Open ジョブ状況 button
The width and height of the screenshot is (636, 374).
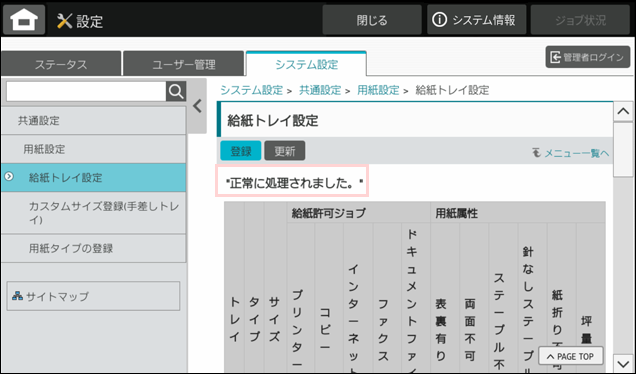(x=580, y=20)
